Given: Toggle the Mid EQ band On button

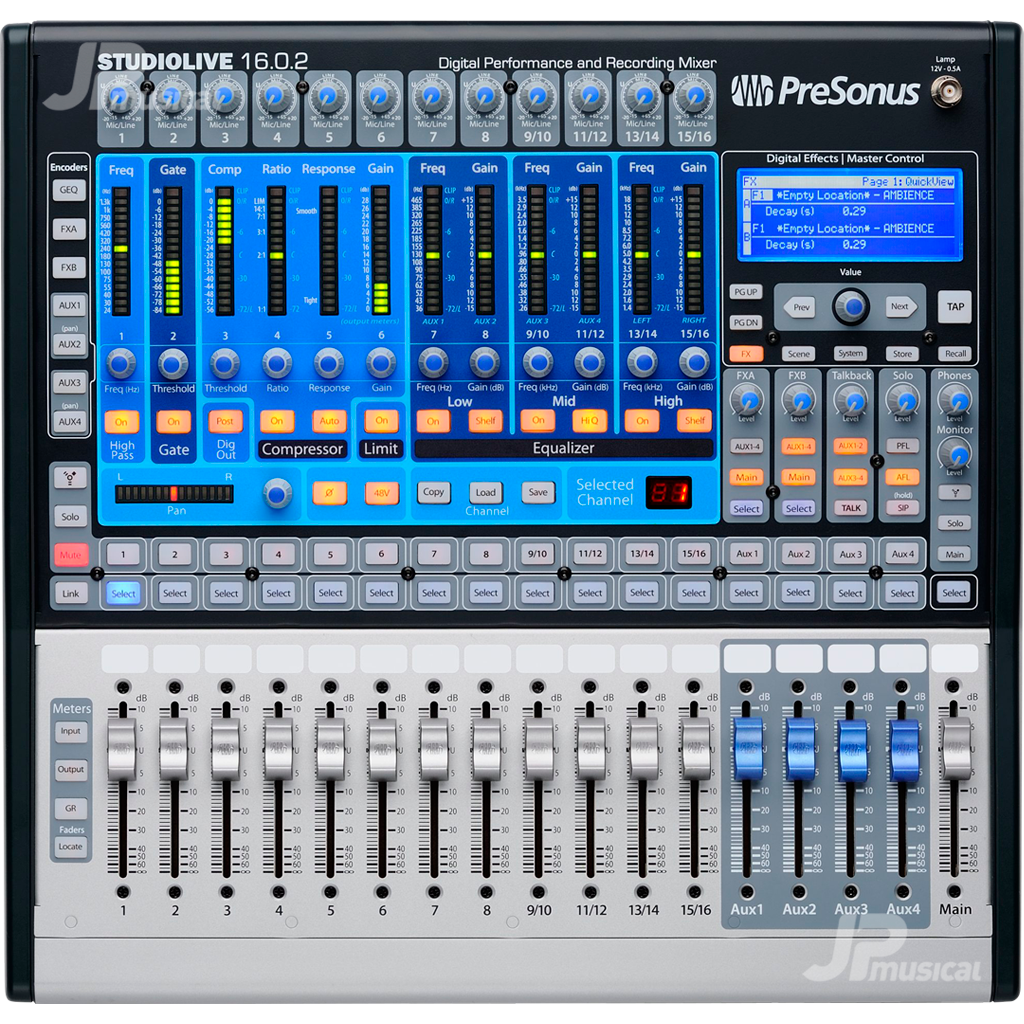Looking at the screenshot, I should pos(537,421).
